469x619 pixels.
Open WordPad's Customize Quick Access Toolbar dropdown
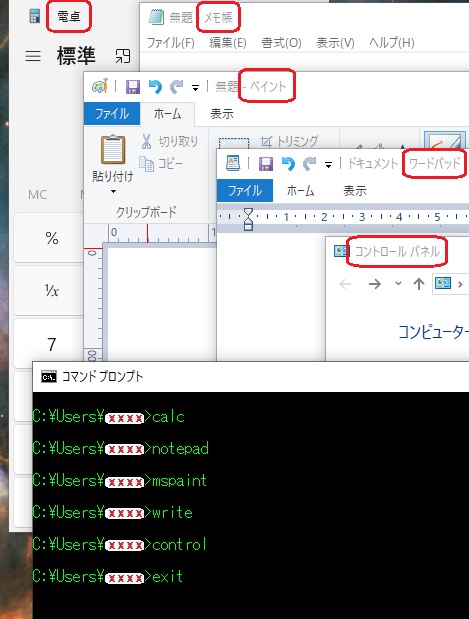tap(328, 165)
